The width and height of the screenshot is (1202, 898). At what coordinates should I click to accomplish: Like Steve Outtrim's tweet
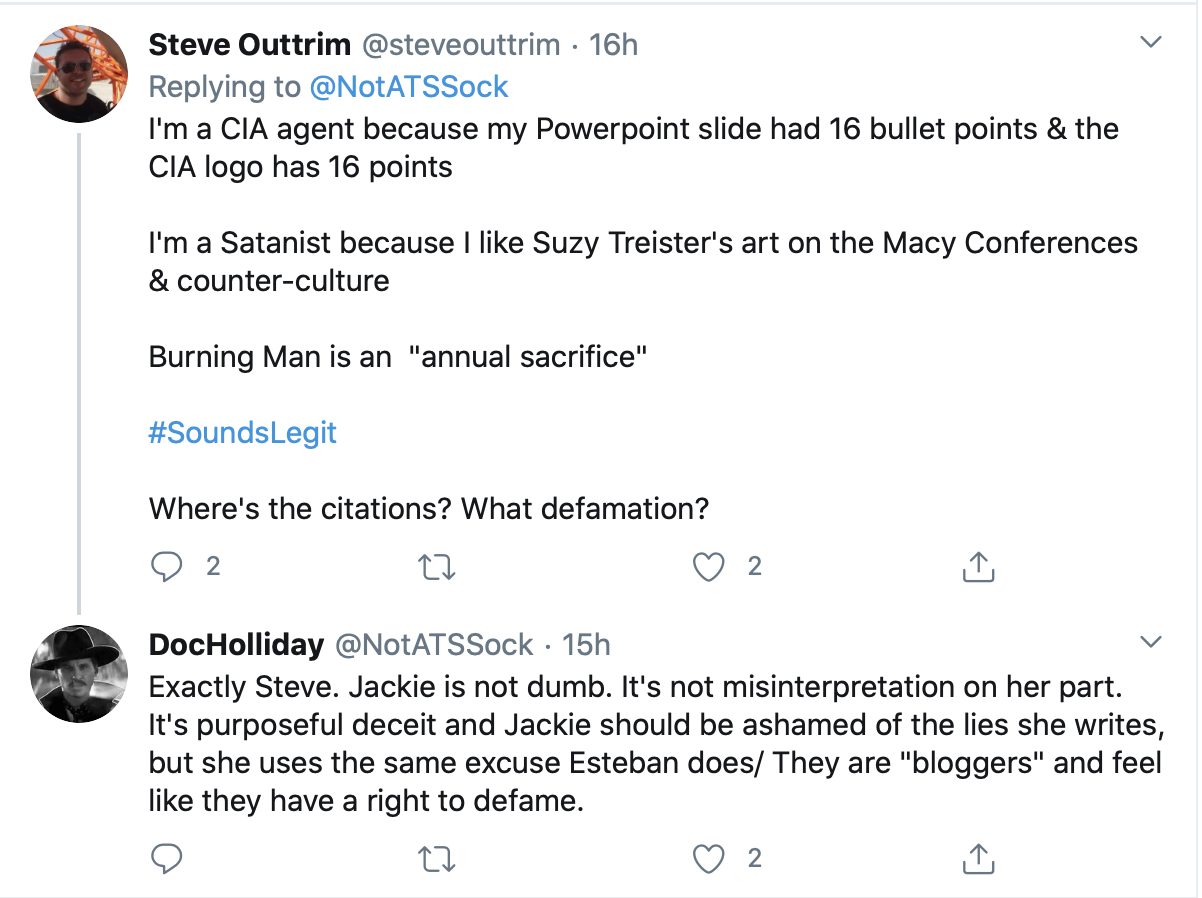click(x=709, y=567)
